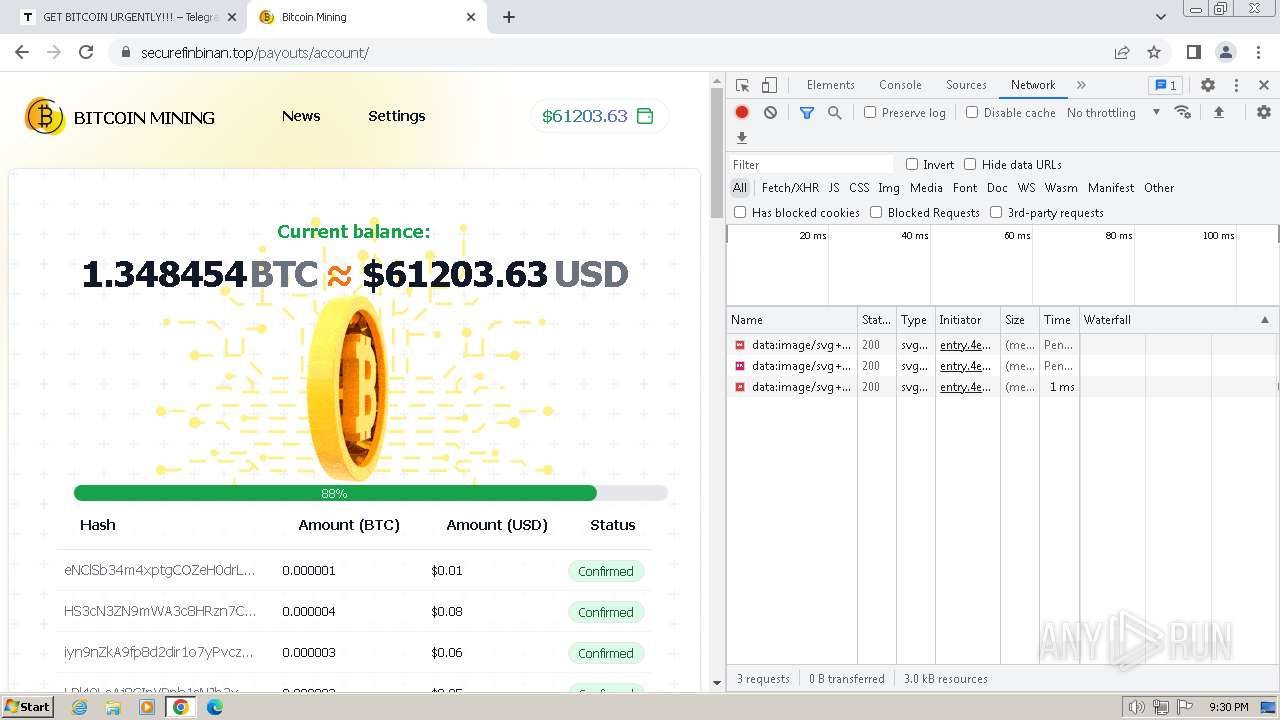
Task: Open Internet Explorer from taskbar
Action: 80,707
